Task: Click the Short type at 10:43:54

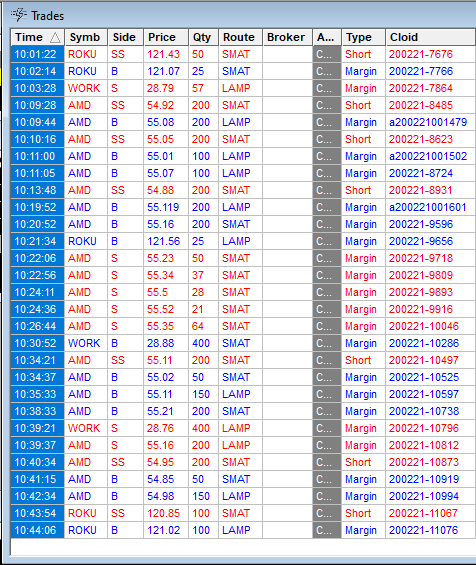Action: [358, 513]
